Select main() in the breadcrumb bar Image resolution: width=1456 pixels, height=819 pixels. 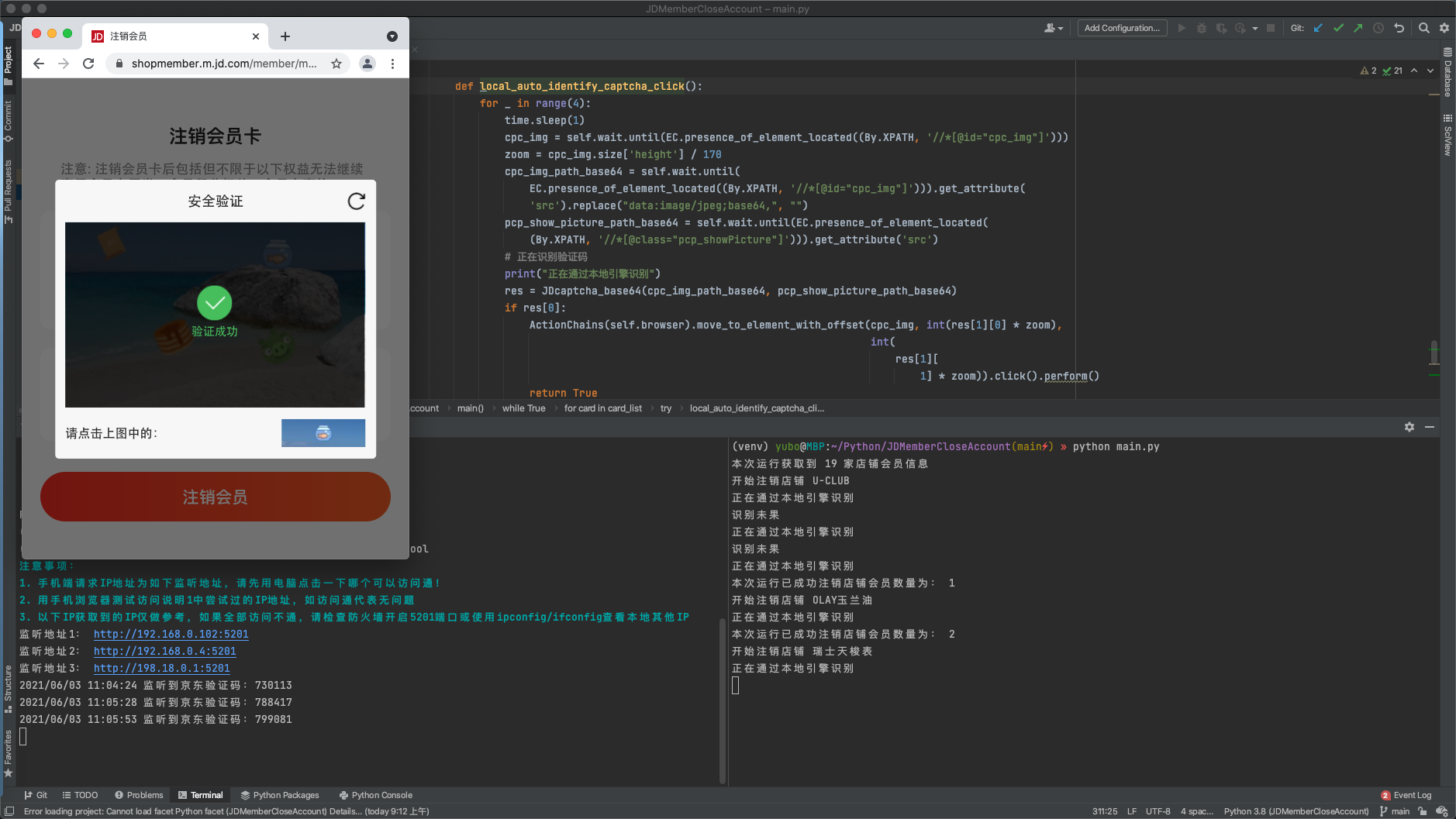tap(470, 408)
